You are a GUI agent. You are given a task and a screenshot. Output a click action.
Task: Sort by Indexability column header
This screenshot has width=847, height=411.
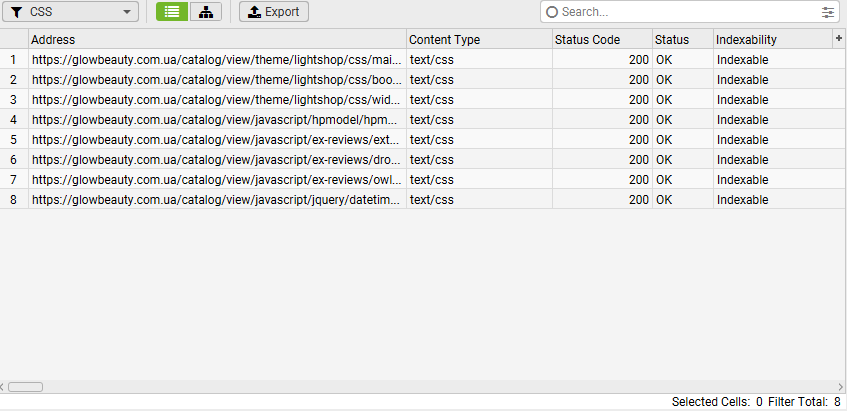770,39
